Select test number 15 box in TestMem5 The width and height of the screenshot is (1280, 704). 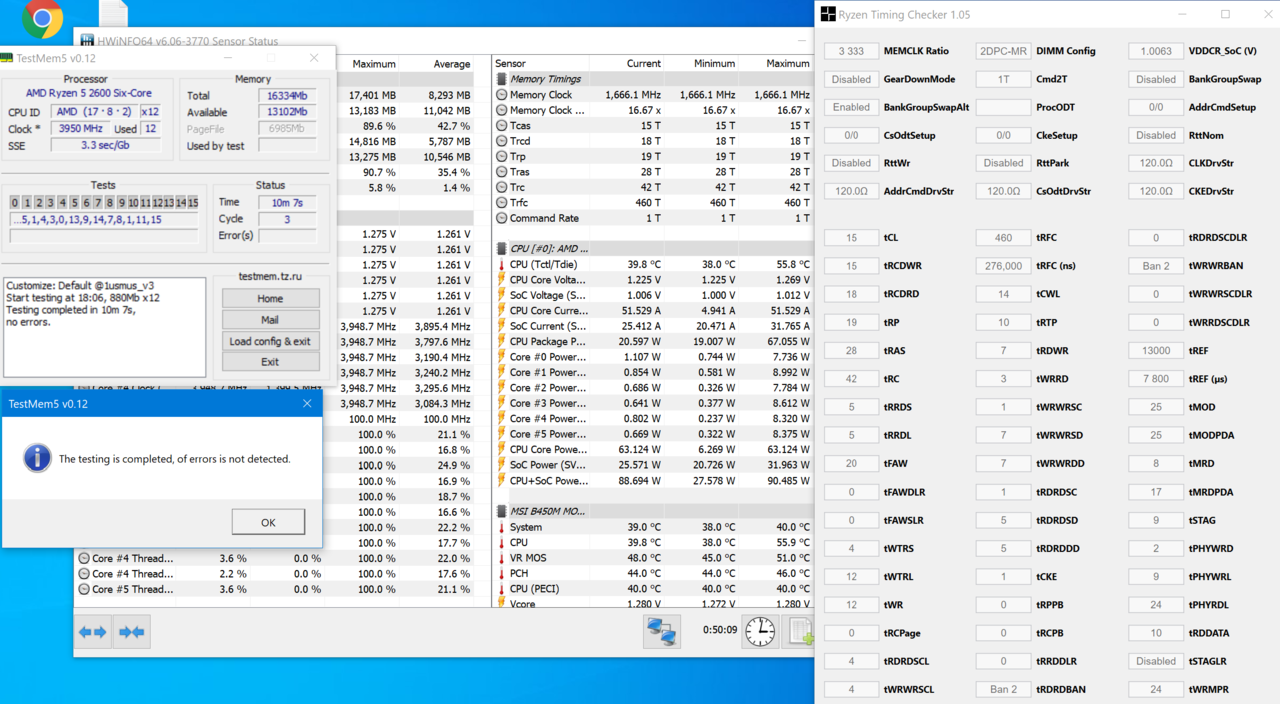193,203
